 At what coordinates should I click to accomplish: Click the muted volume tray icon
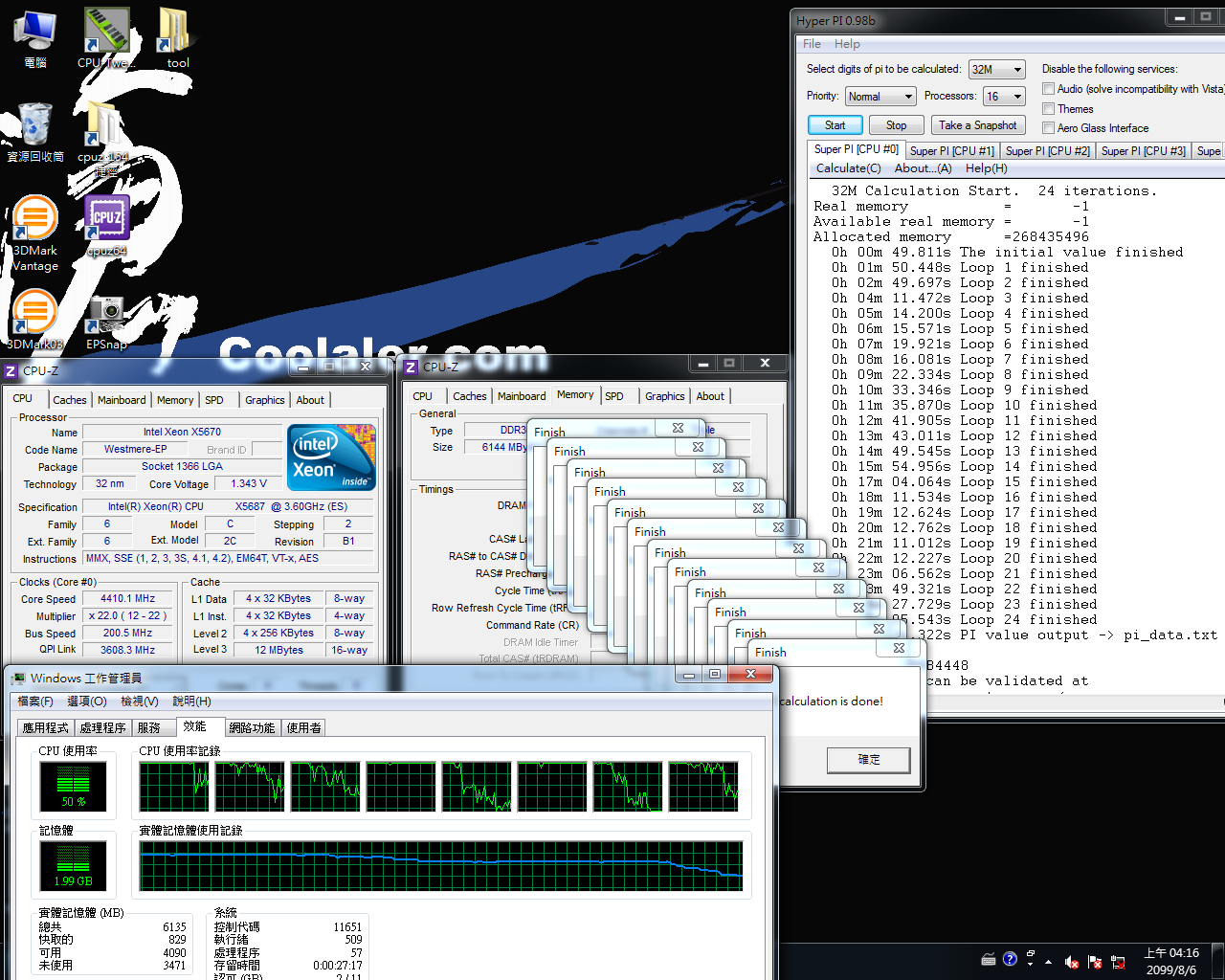pyautogui.click(x=1072, y=962)
